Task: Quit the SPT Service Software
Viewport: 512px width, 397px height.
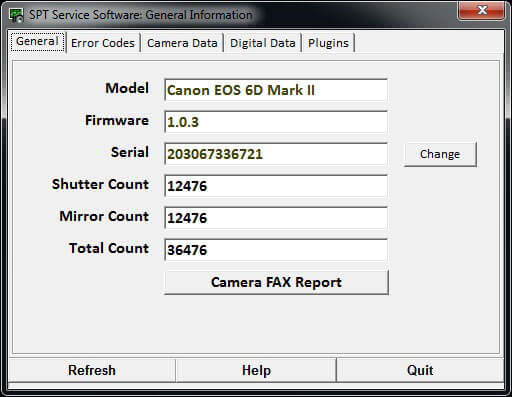Action: pyautogui.click(x=420, y=370)
